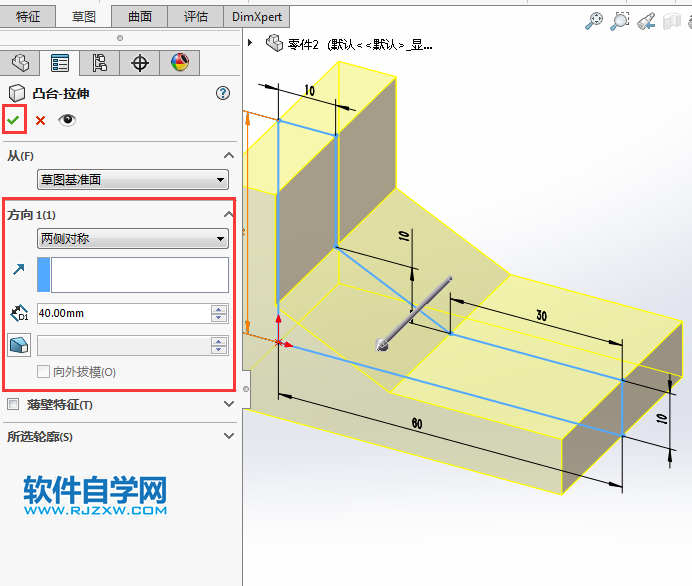Open the DimXpertManager crosshair tab

coord(140,63)
